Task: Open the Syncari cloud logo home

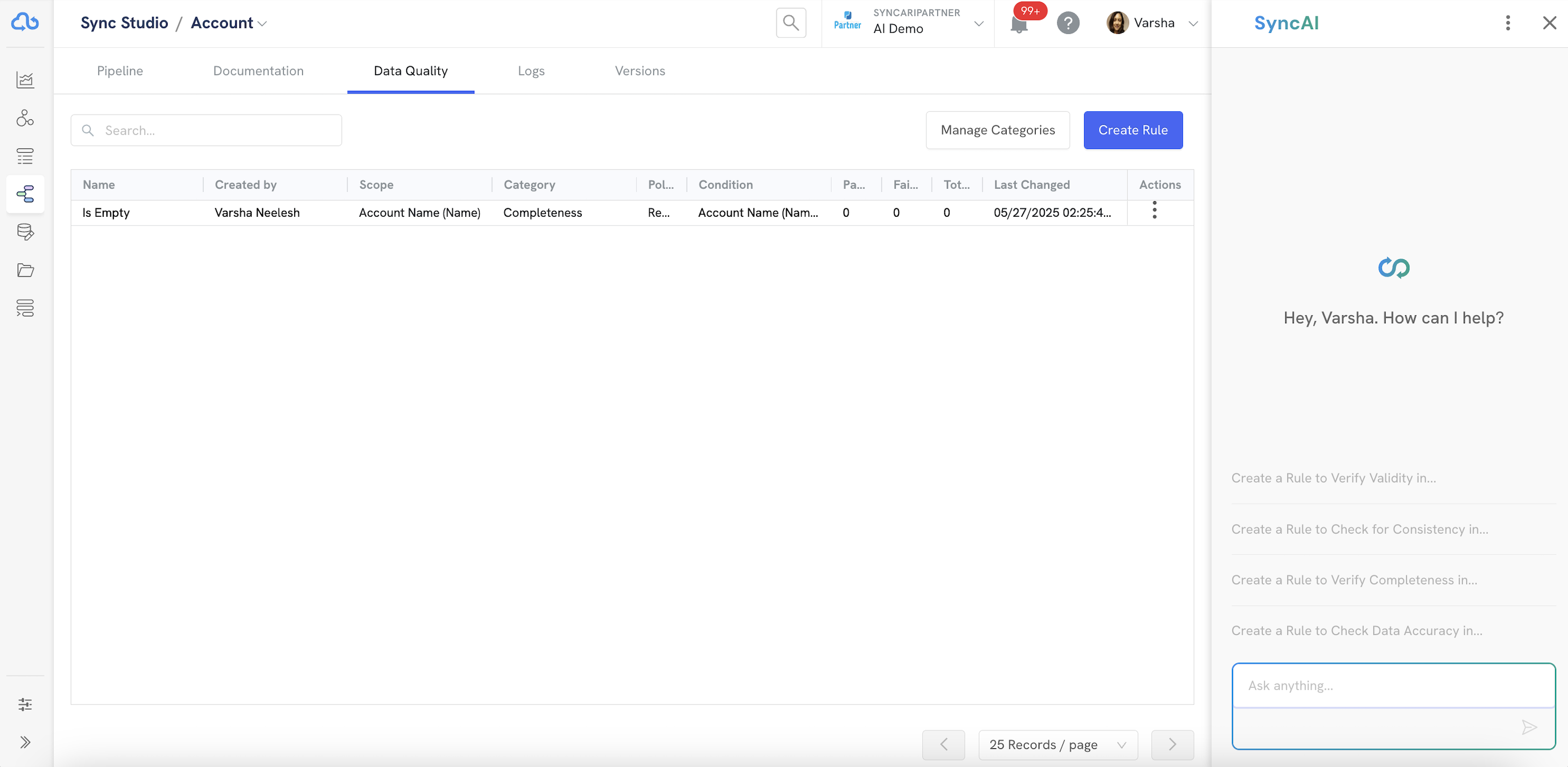Action: coord(25,22)
